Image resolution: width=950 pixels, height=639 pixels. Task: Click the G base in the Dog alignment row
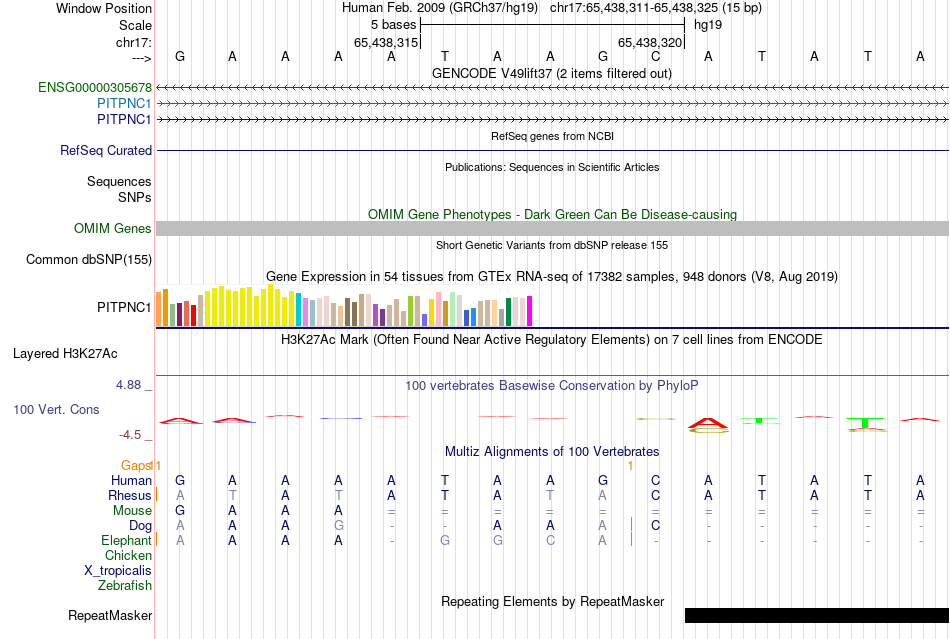[338, 526]
